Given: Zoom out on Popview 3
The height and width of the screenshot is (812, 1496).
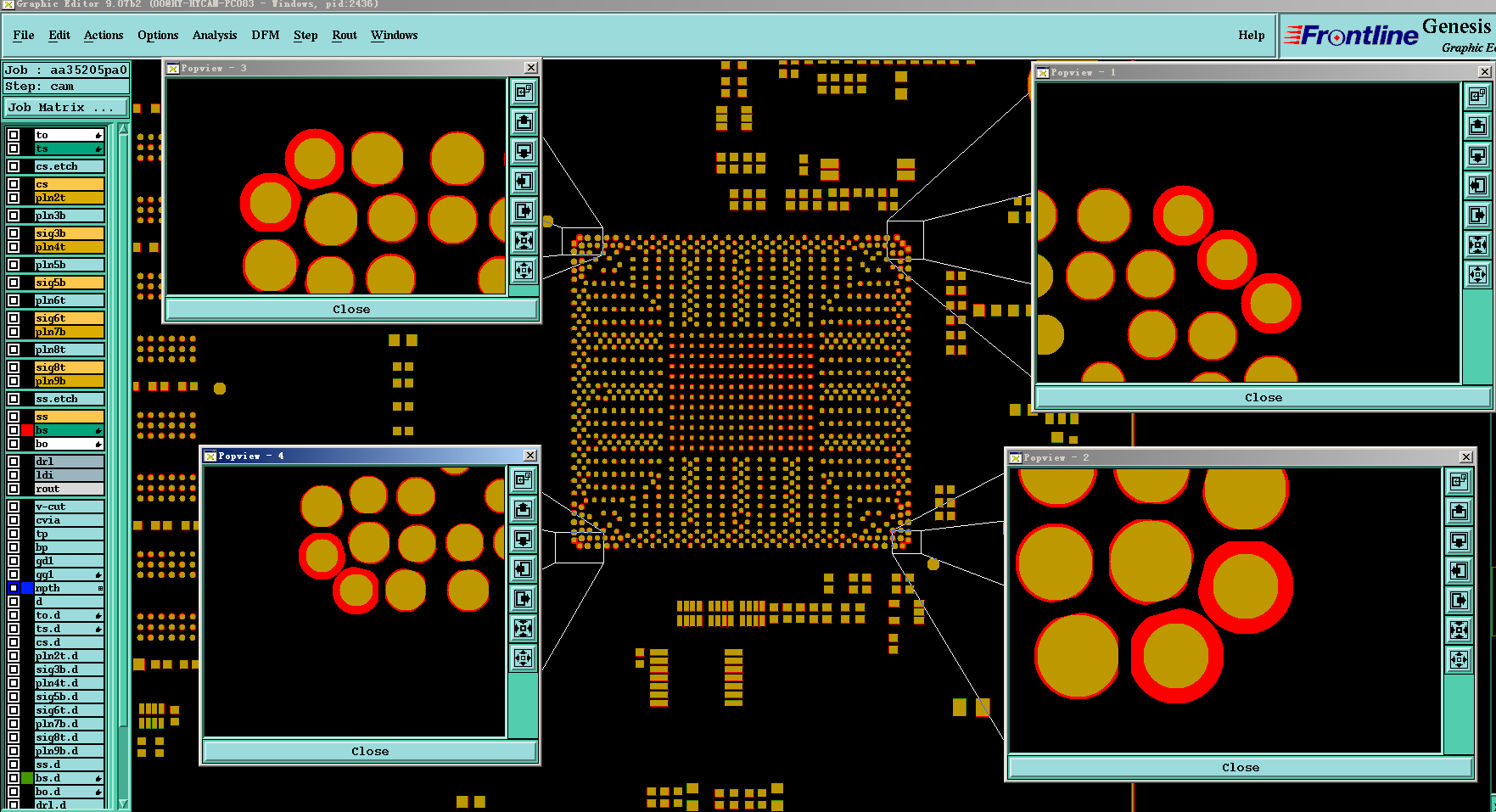Looking at the screenshot, I should tap(524, 270).
